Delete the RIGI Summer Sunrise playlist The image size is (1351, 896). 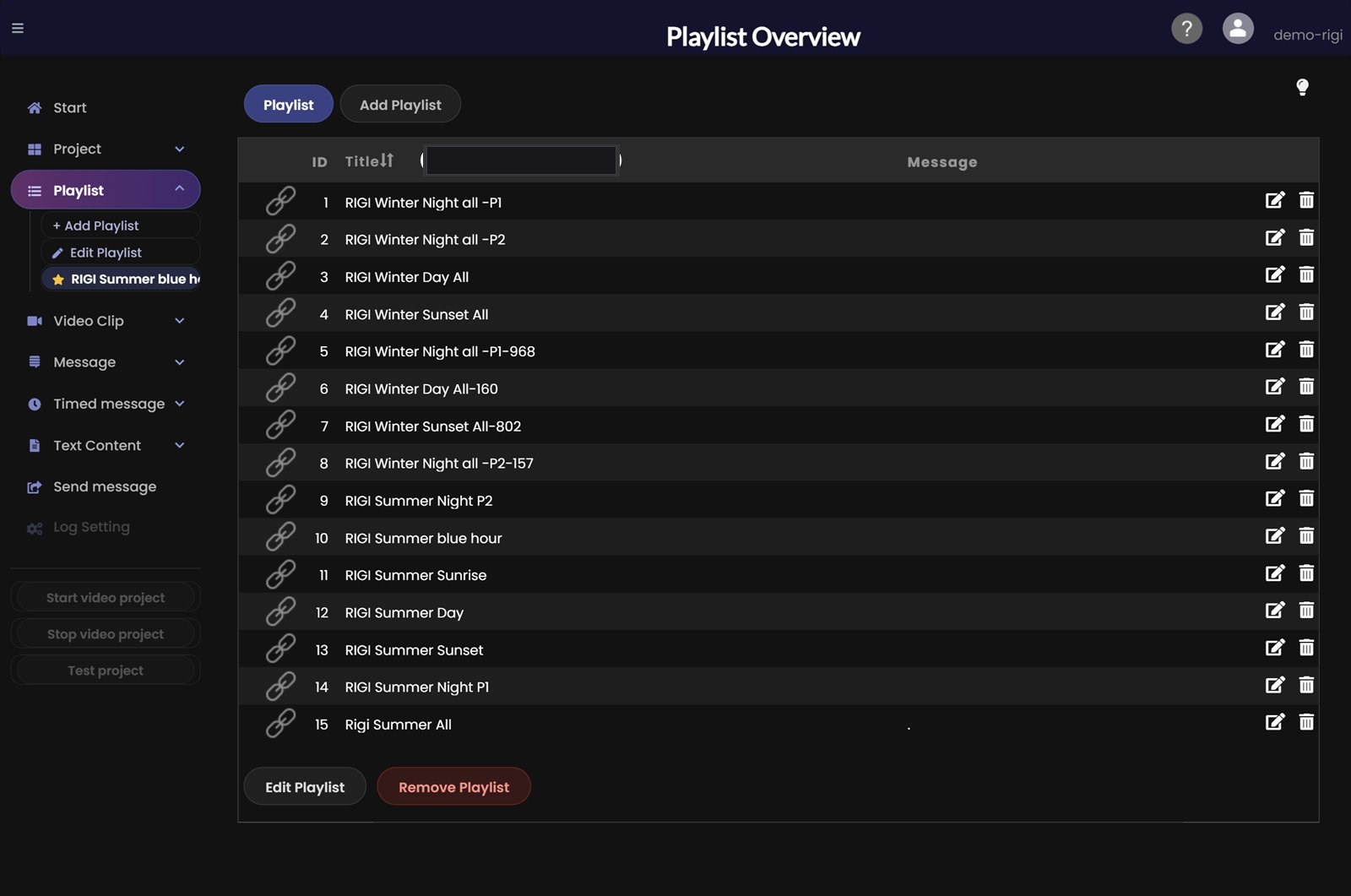[x=1306, y=573]
